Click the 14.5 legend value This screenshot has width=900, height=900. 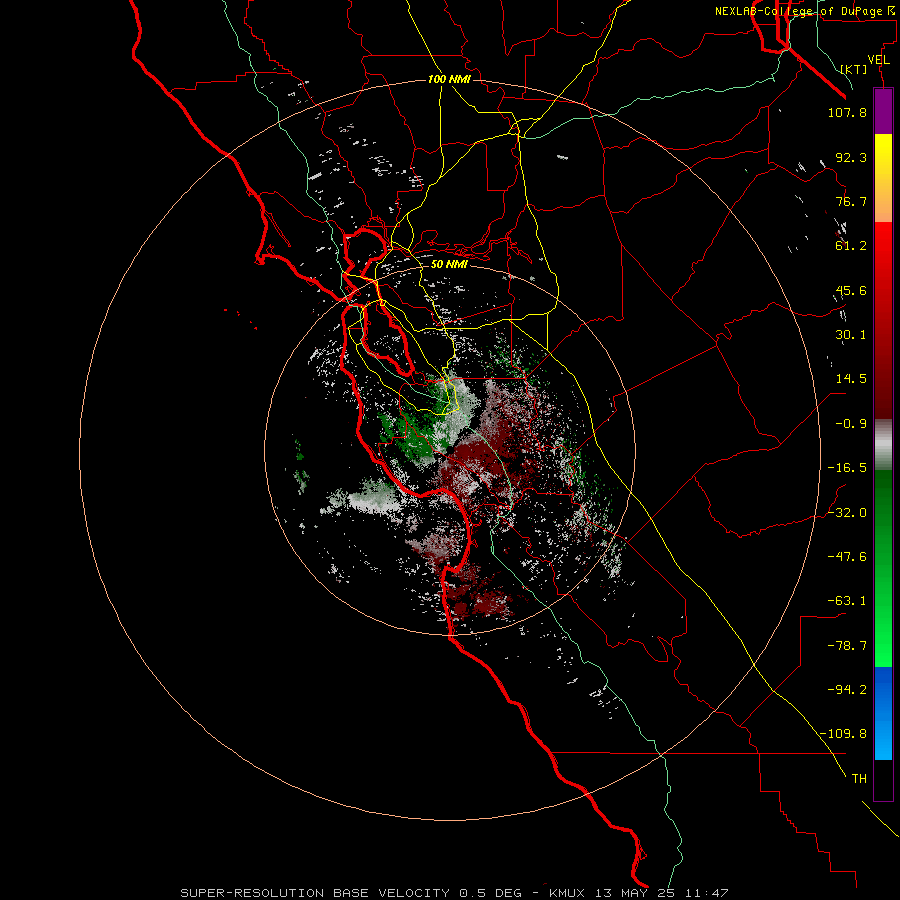pyautogui.click(x=851, y=379)
